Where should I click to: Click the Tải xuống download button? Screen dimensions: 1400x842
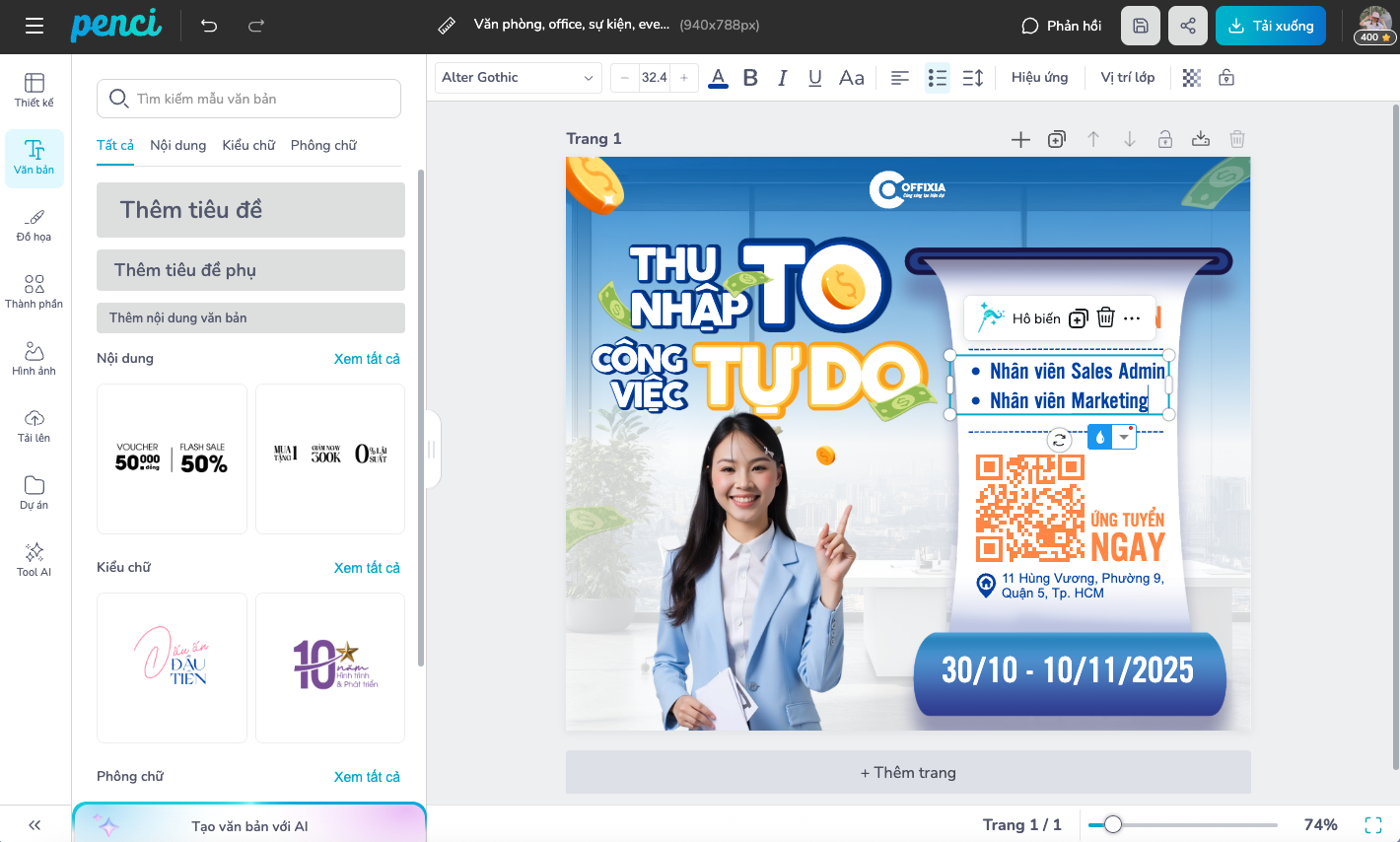point(1270,26)
